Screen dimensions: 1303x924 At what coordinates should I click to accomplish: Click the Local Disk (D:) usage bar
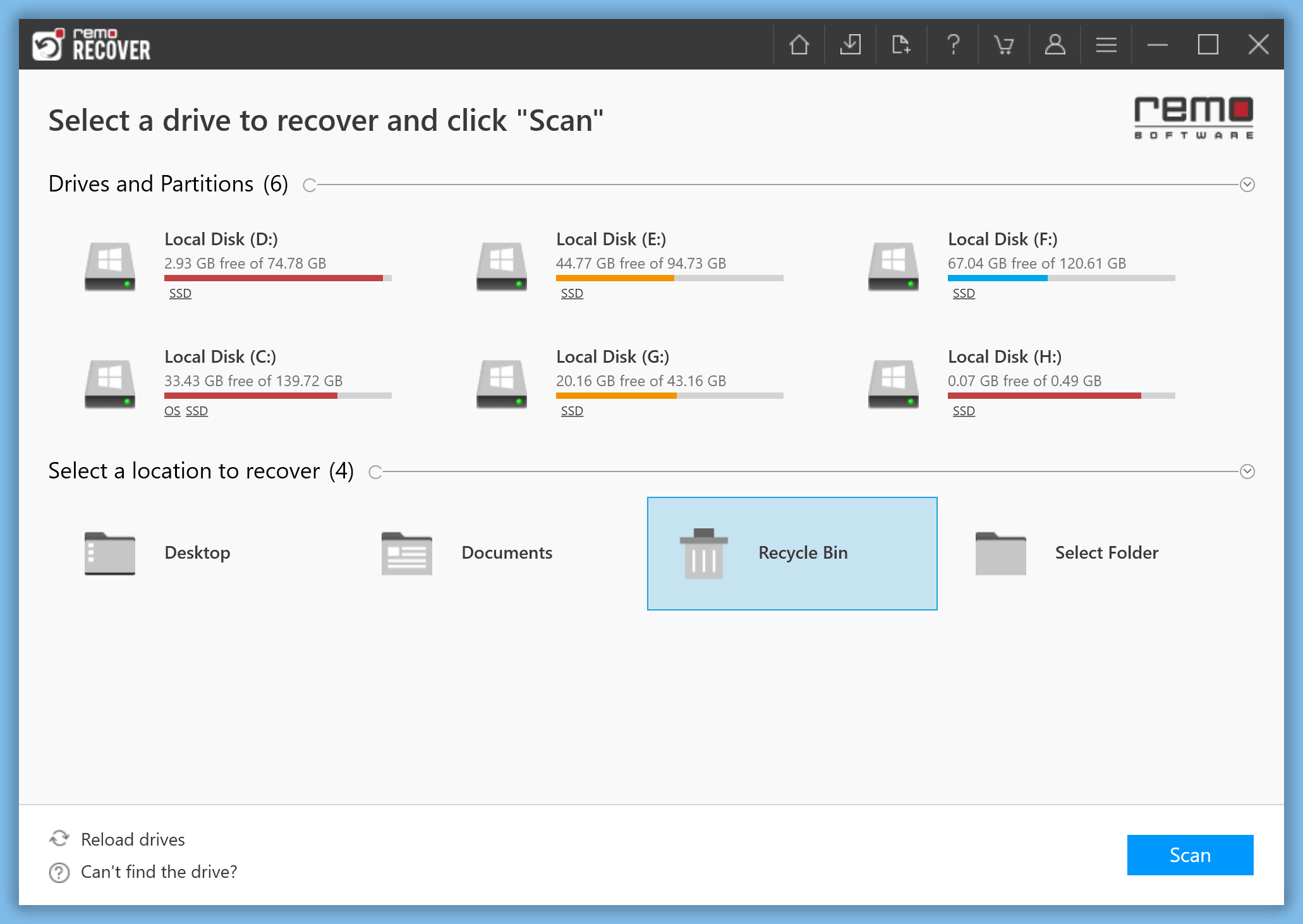pos(278,278)
